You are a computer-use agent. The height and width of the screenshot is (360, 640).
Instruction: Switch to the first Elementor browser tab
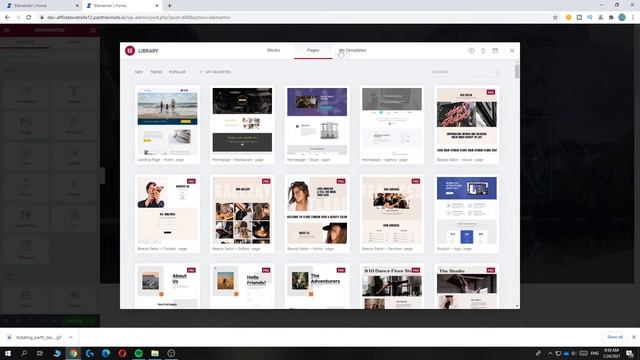point(41,6)
